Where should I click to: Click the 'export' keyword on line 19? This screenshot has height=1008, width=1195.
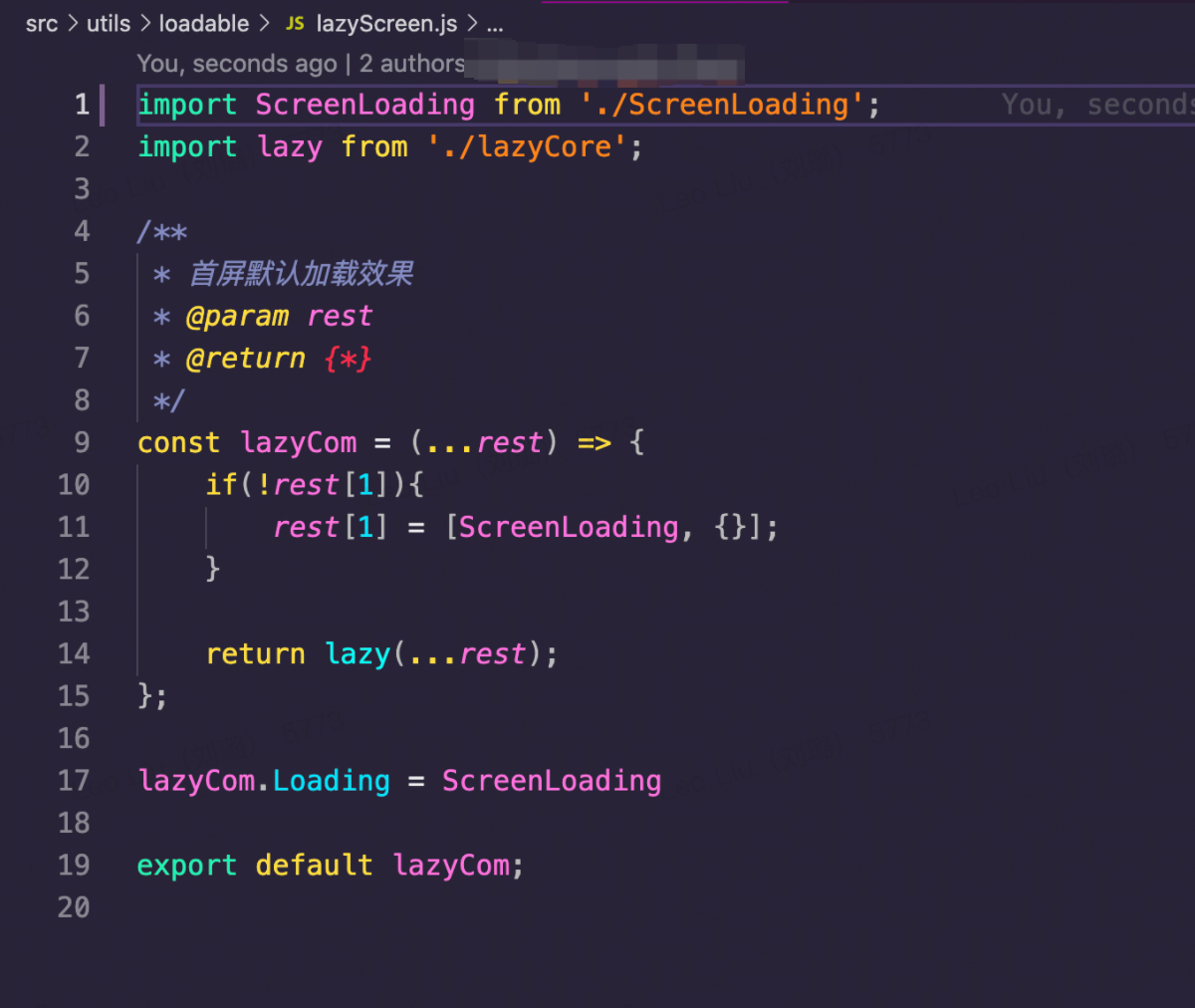186,866
